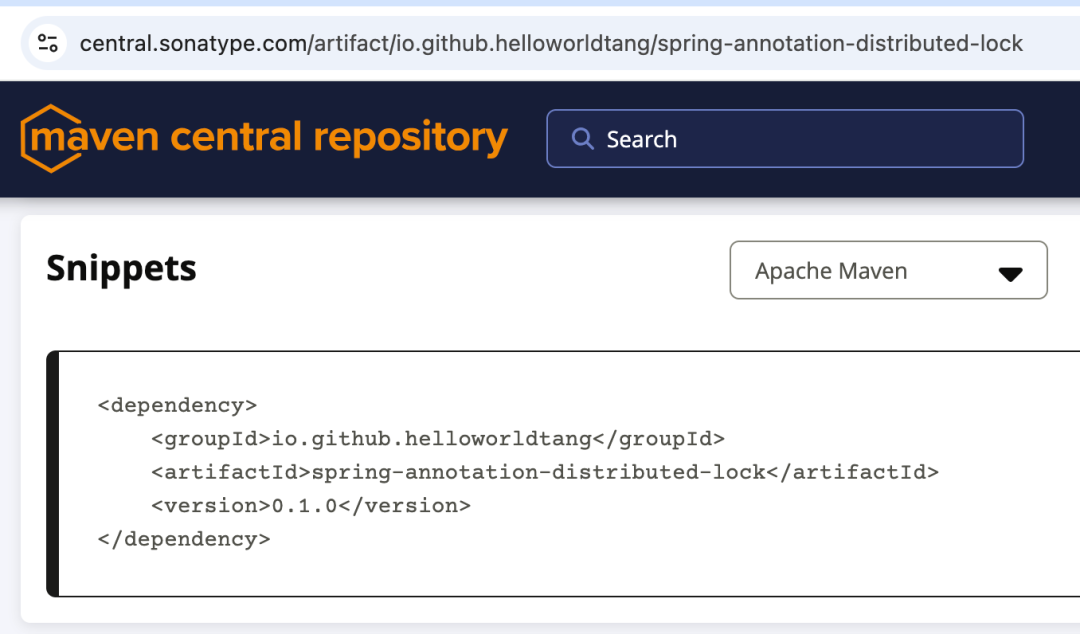Screen dimensions: 1080x634
Task: Focus the Search input field
Action: (x=800, y=139)
